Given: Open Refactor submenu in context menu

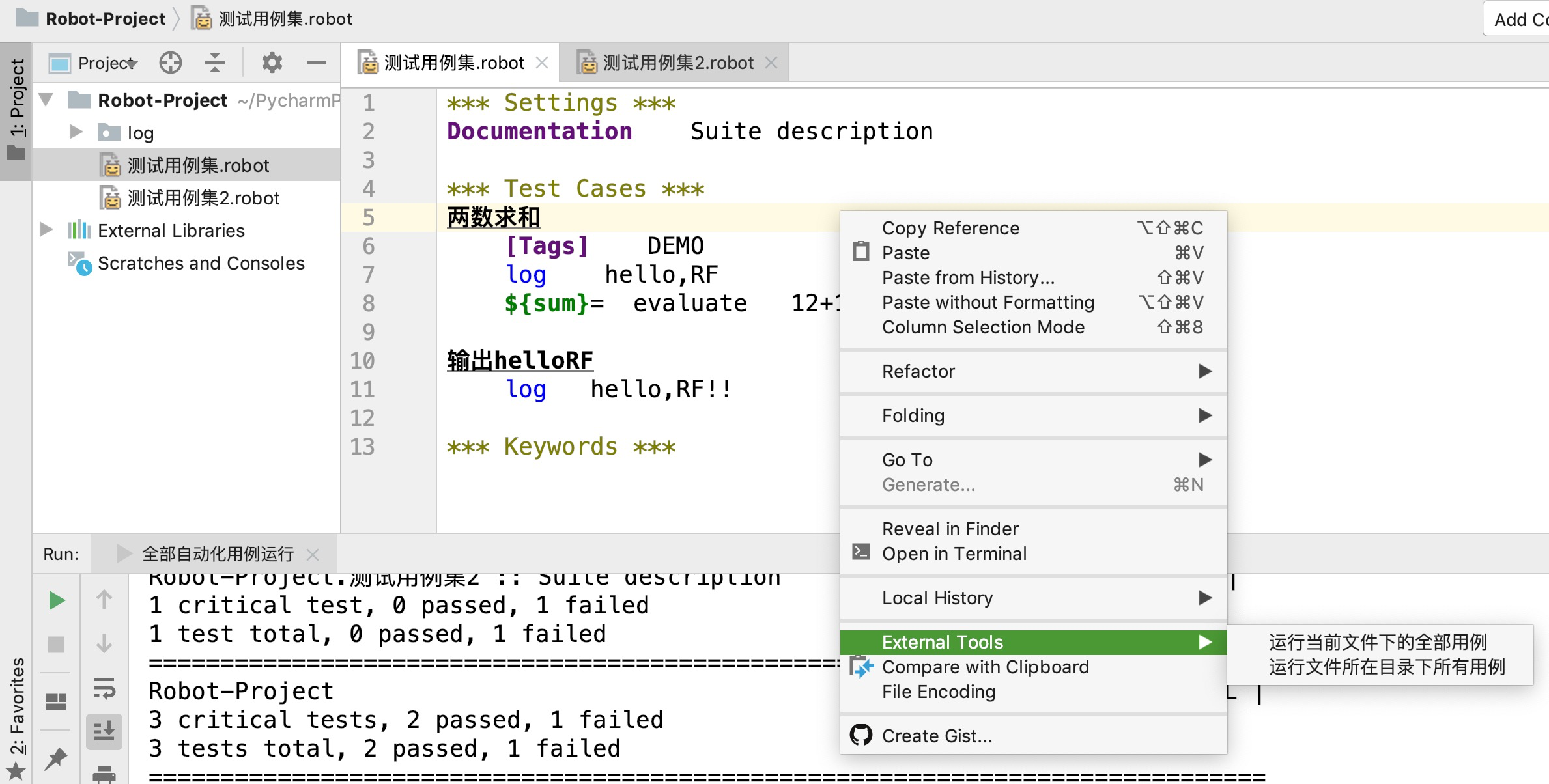Looking at the screenshot, I should [x=1033, y=371].
